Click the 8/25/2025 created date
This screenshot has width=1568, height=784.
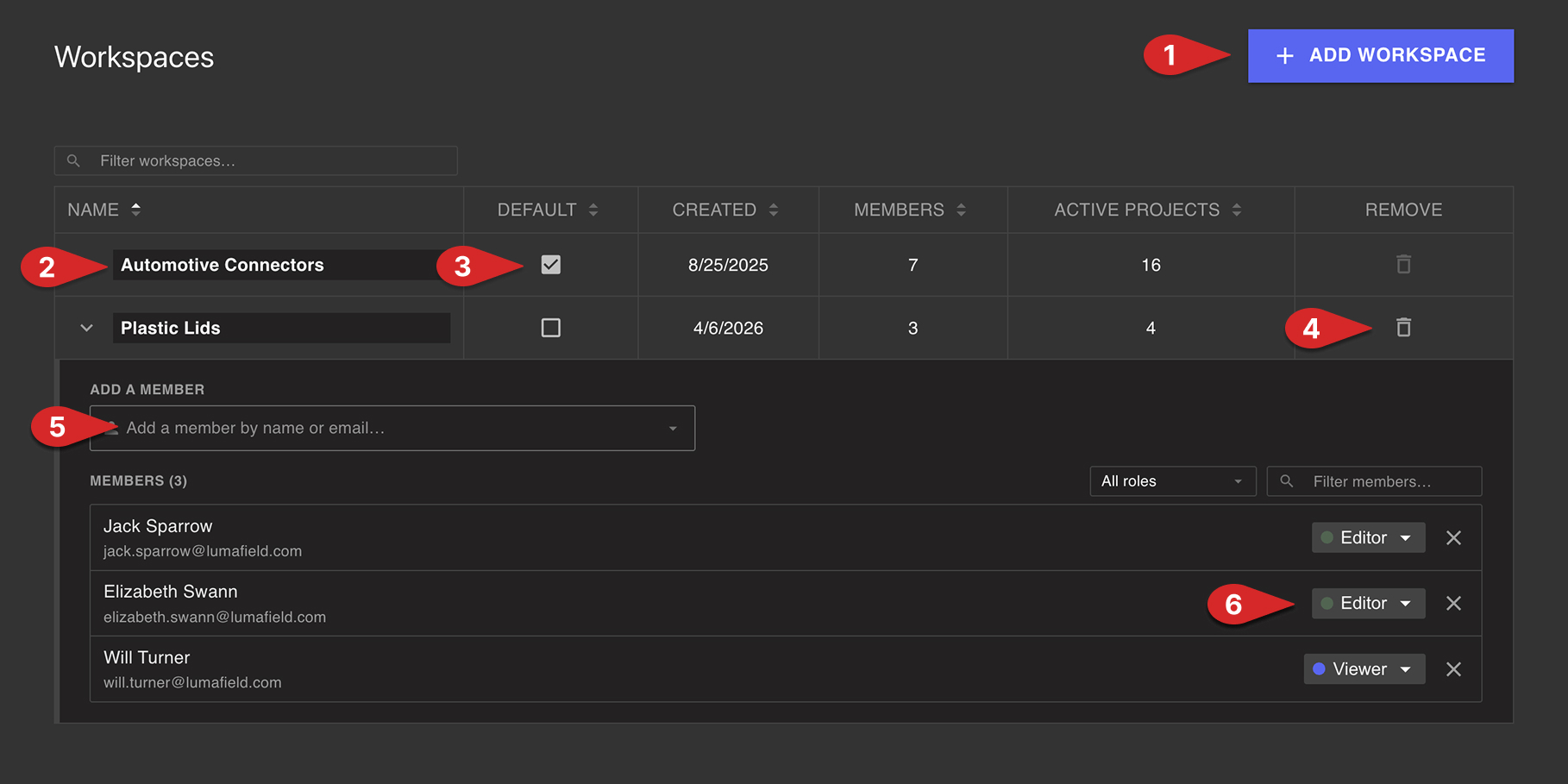point(728,265)
